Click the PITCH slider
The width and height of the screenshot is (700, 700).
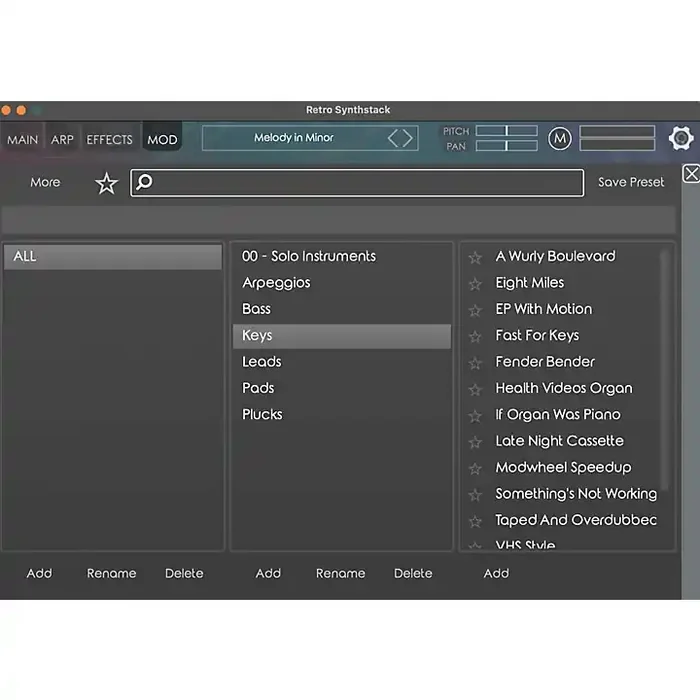[x=507, y=131]
